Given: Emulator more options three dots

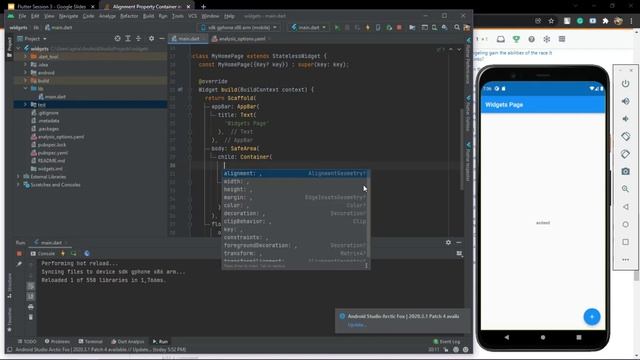Looking at the screenshot, I should click(625, 260).
